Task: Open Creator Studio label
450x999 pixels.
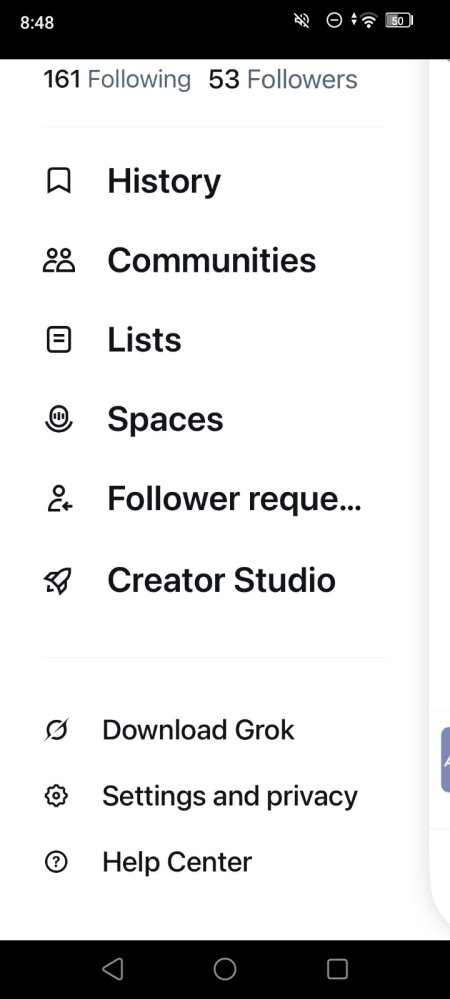Action: 221,580
